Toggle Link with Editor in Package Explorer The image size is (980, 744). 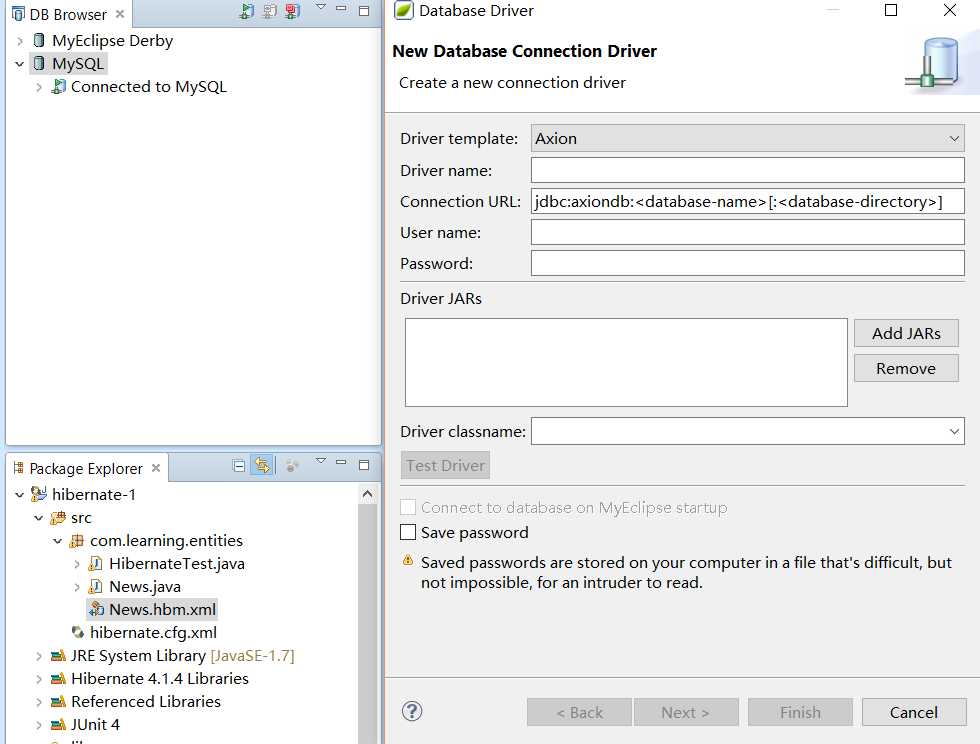click(x=262, y=465)
